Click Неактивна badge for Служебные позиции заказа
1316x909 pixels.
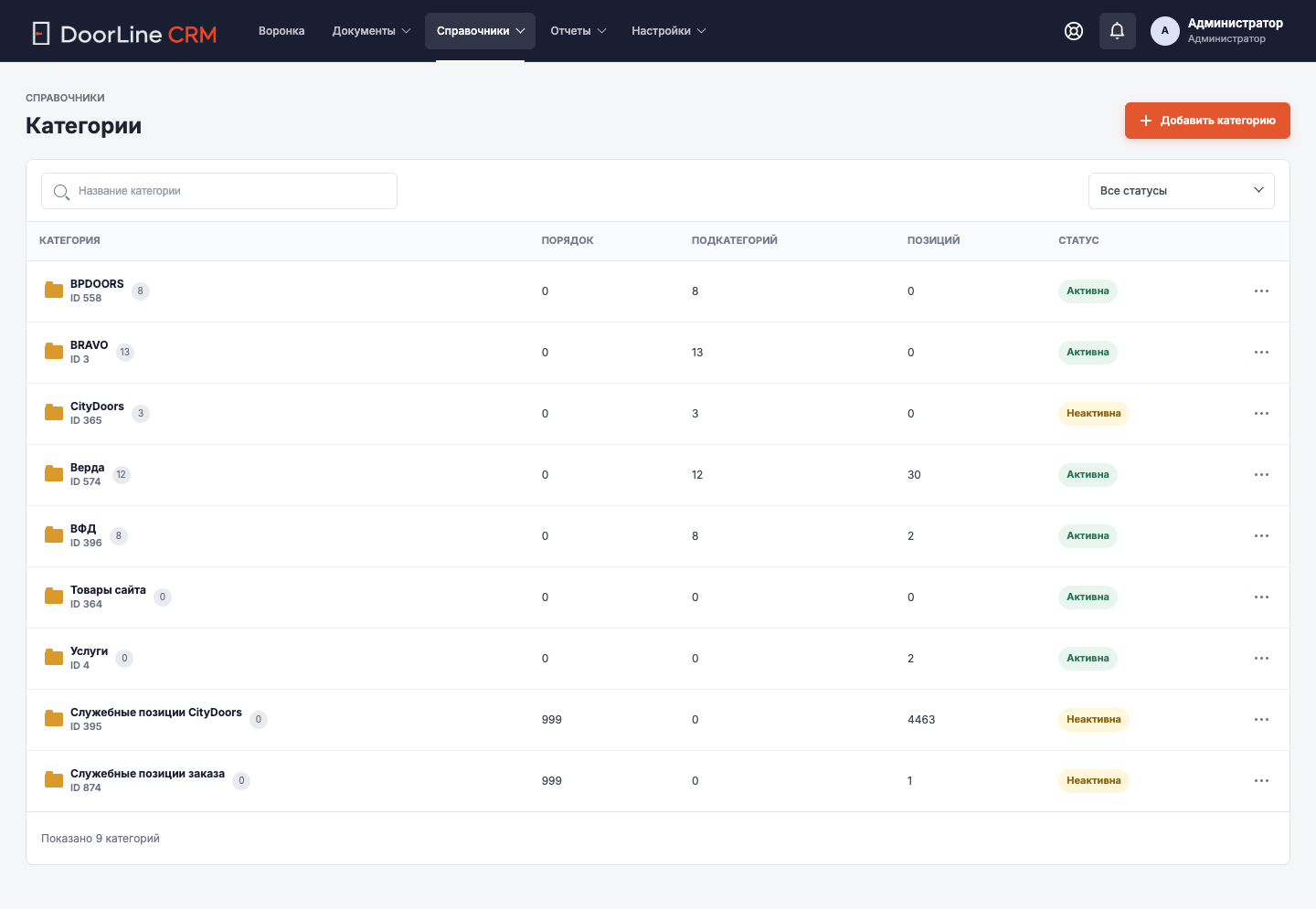[1093, 781]
